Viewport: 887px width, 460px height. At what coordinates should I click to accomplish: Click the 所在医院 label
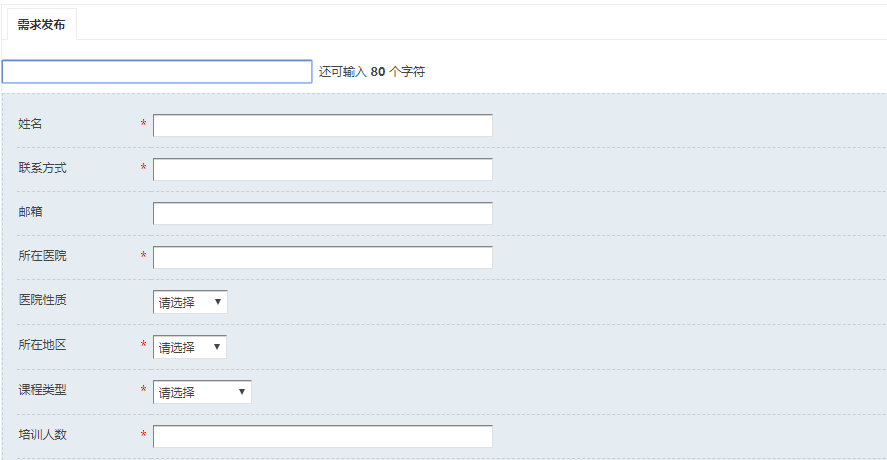(x=42, y=256)
